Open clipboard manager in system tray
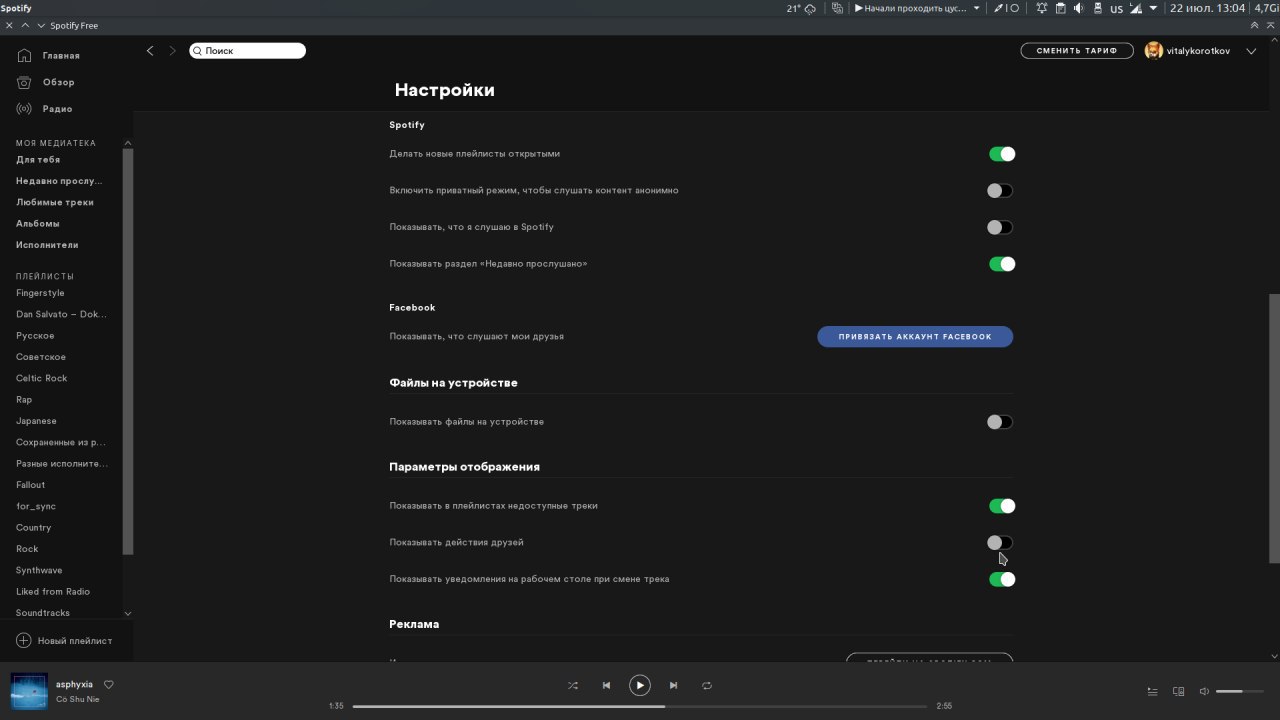This screenshot has height=720, width=1280. coord(1060,8)
